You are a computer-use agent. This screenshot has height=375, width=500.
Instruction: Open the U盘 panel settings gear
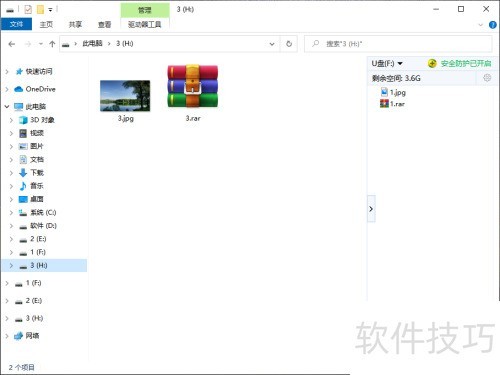point(487,78)
